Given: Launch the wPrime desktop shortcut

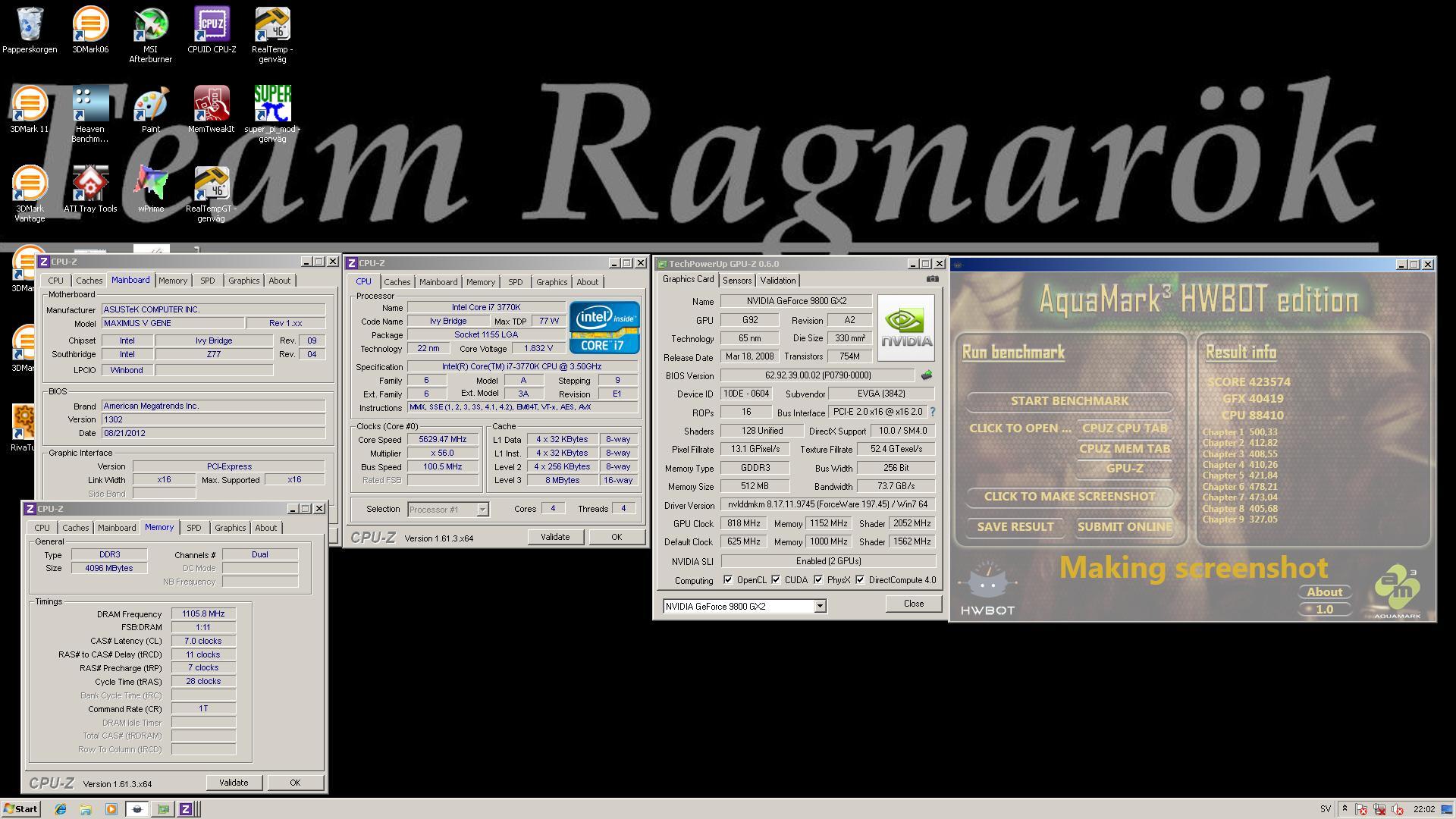Looking at the screenshot, I should coord(151,190).
